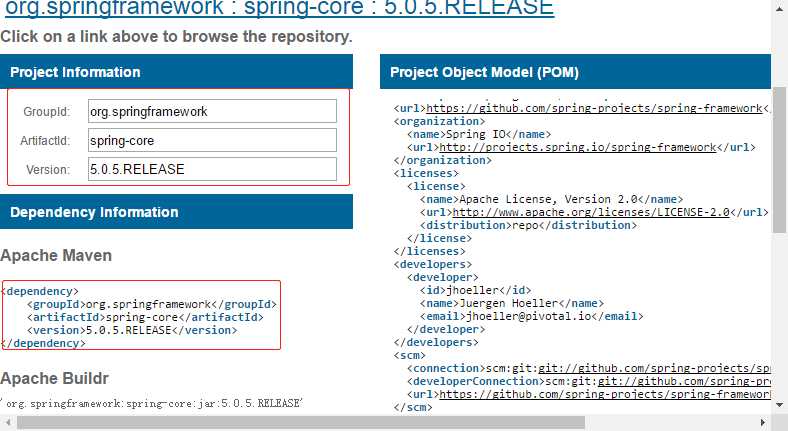Click the opening licenses tag
Screen dimensions: 788x431
426,173
